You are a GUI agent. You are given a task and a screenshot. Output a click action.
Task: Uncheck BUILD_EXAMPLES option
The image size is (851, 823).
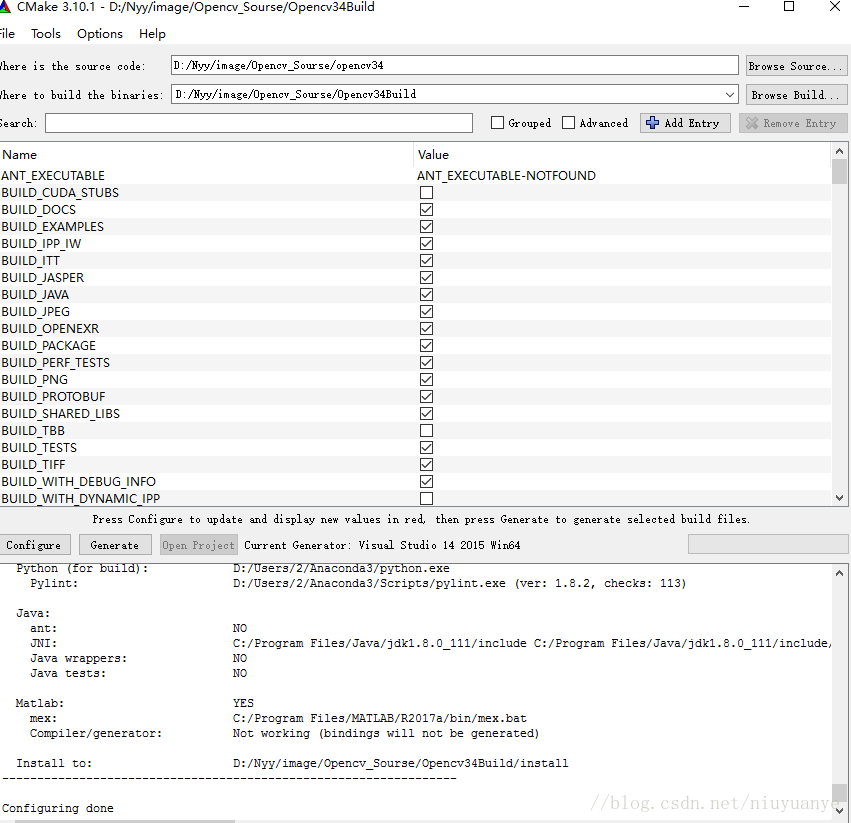[x=427, y=226]
